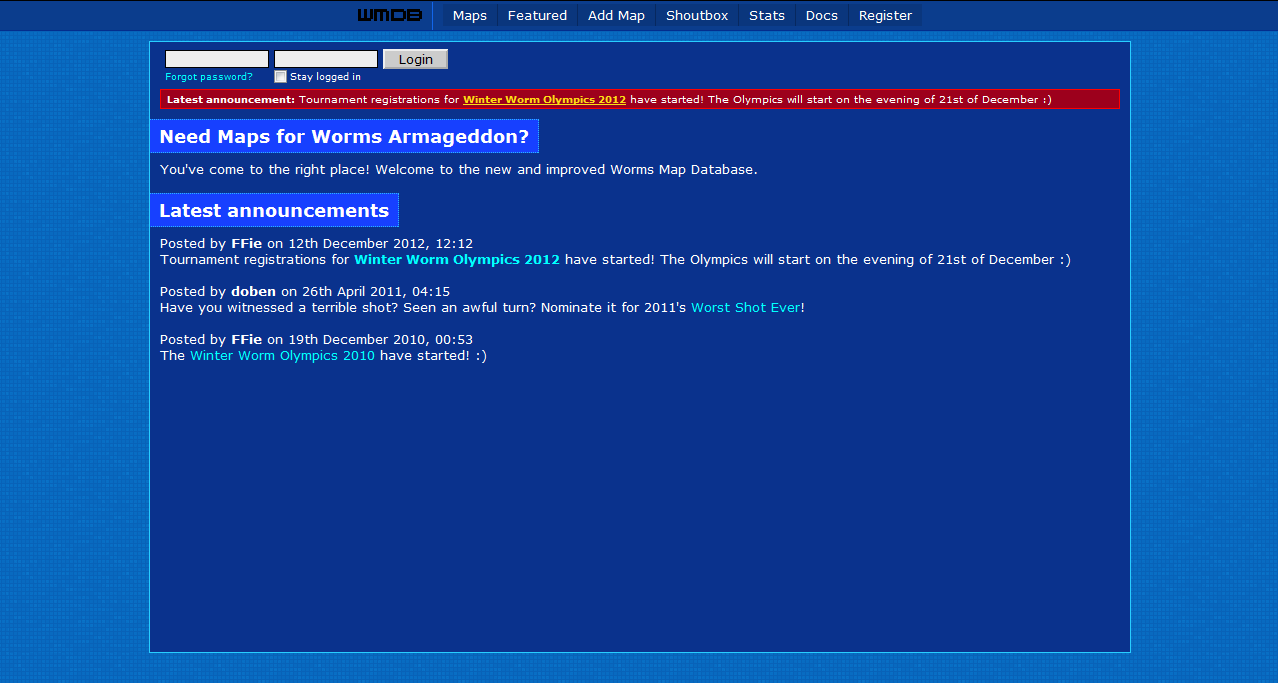Click the Need Maps for Worms Armageddon heading
The height and width of the screenshot is (683, 1278).
click(x=344, y=136)
